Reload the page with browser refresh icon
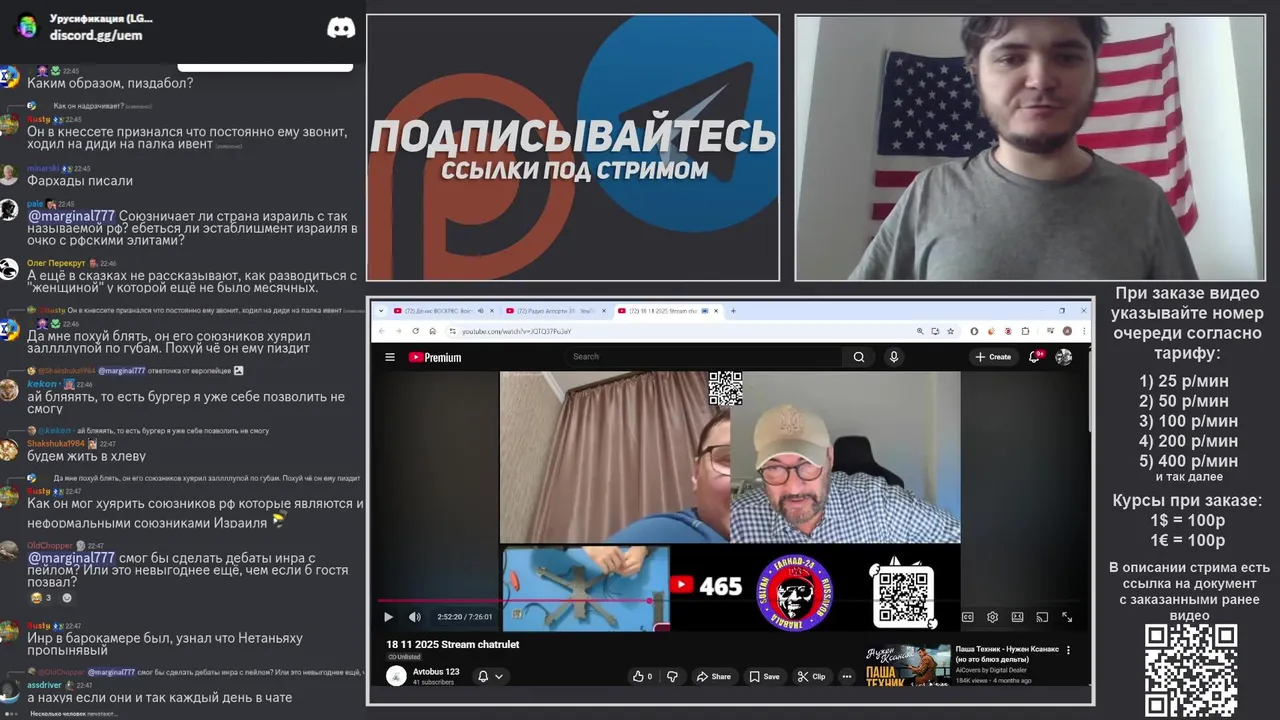The image size is (1280, 720). pyautogui.click(x=416, y=331)
